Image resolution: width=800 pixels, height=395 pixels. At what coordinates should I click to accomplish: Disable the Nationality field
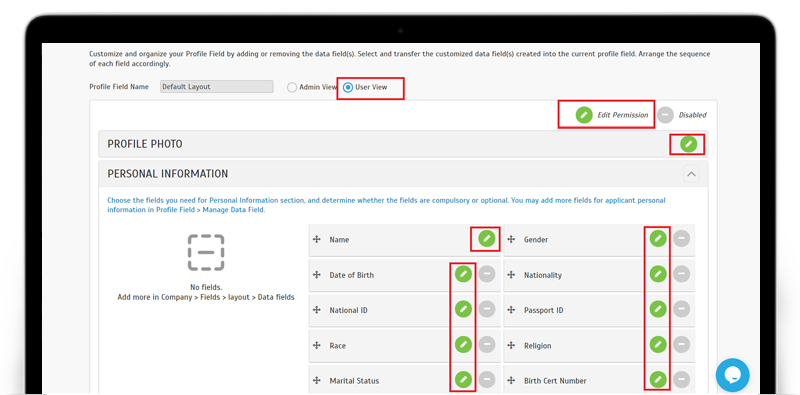coord(682,274)
